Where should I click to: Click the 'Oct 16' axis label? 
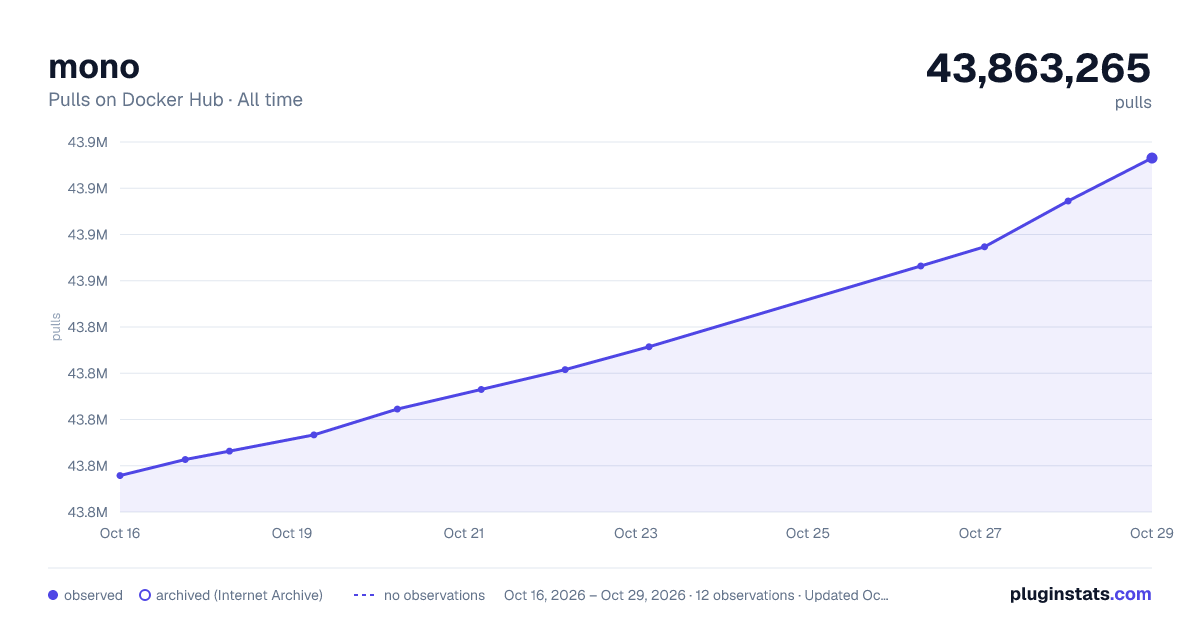[x=120, y=533]
